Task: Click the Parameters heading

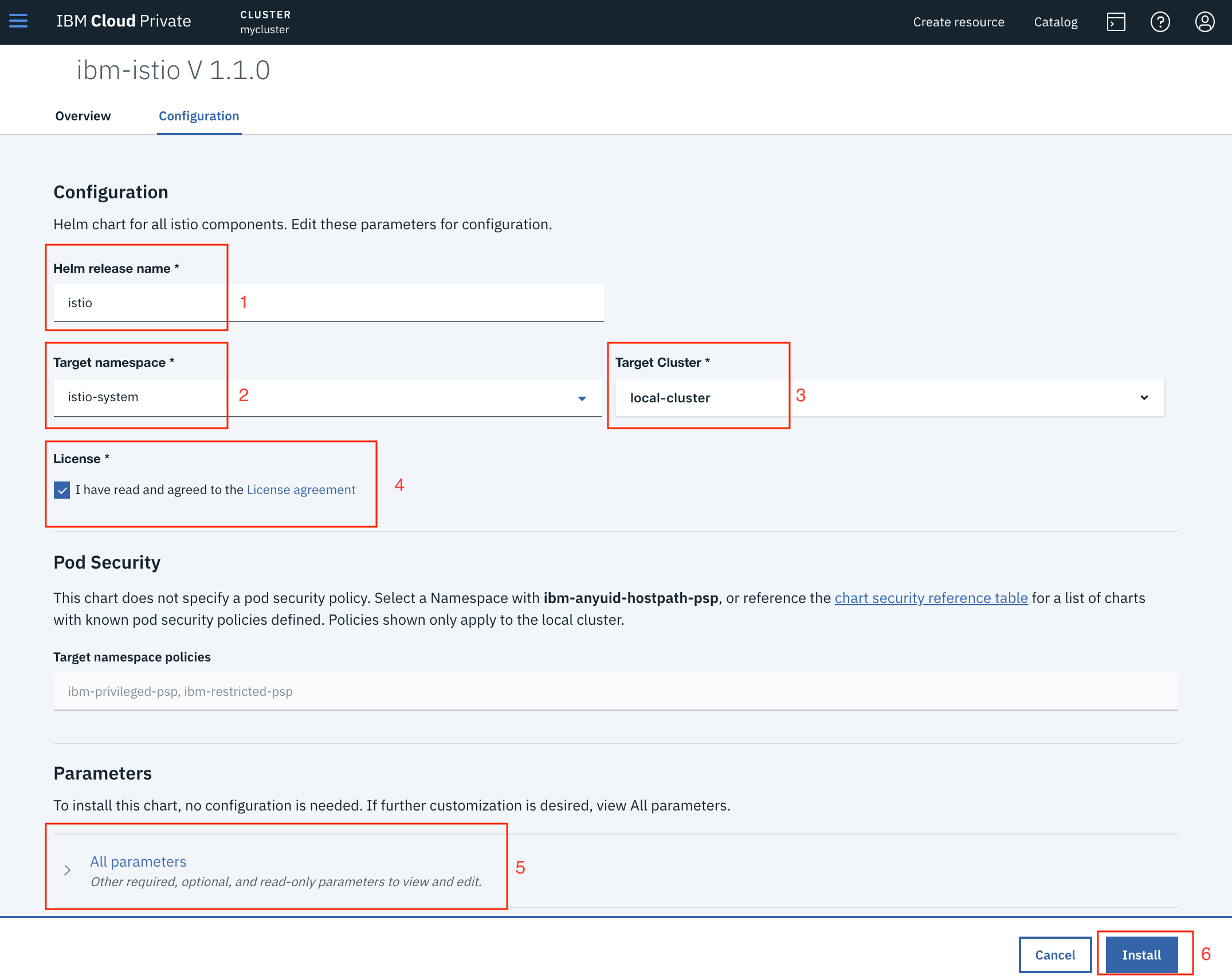Action: (x=103, y=773)
